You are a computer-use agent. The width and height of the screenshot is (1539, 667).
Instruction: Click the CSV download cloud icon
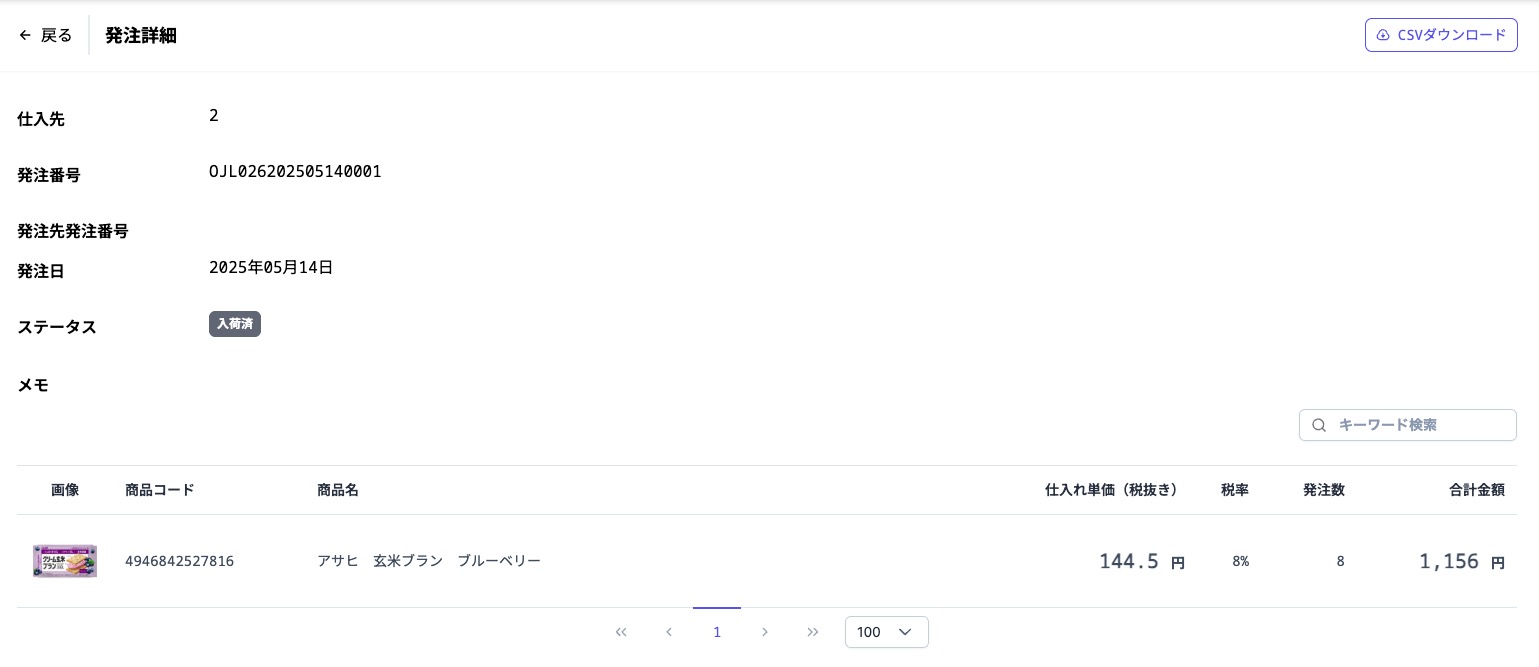(1383, 35)
